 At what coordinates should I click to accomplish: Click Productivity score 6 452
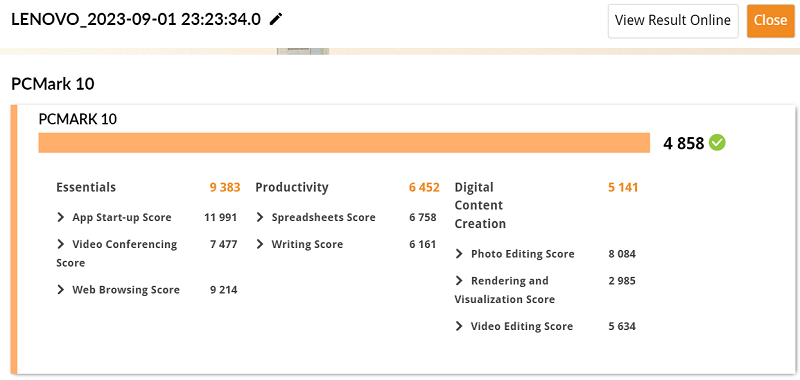point(424,187)
